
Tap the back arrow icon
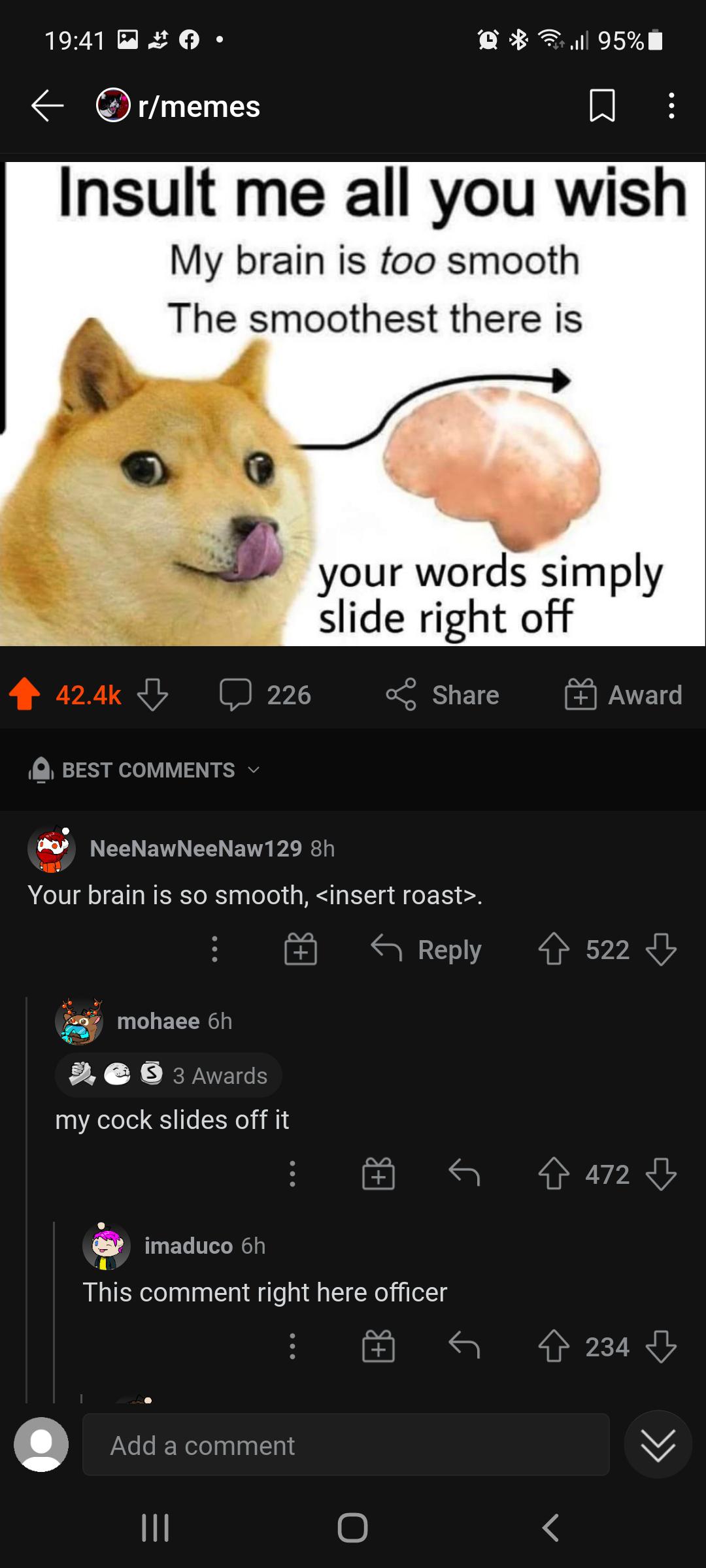[47, 106]
